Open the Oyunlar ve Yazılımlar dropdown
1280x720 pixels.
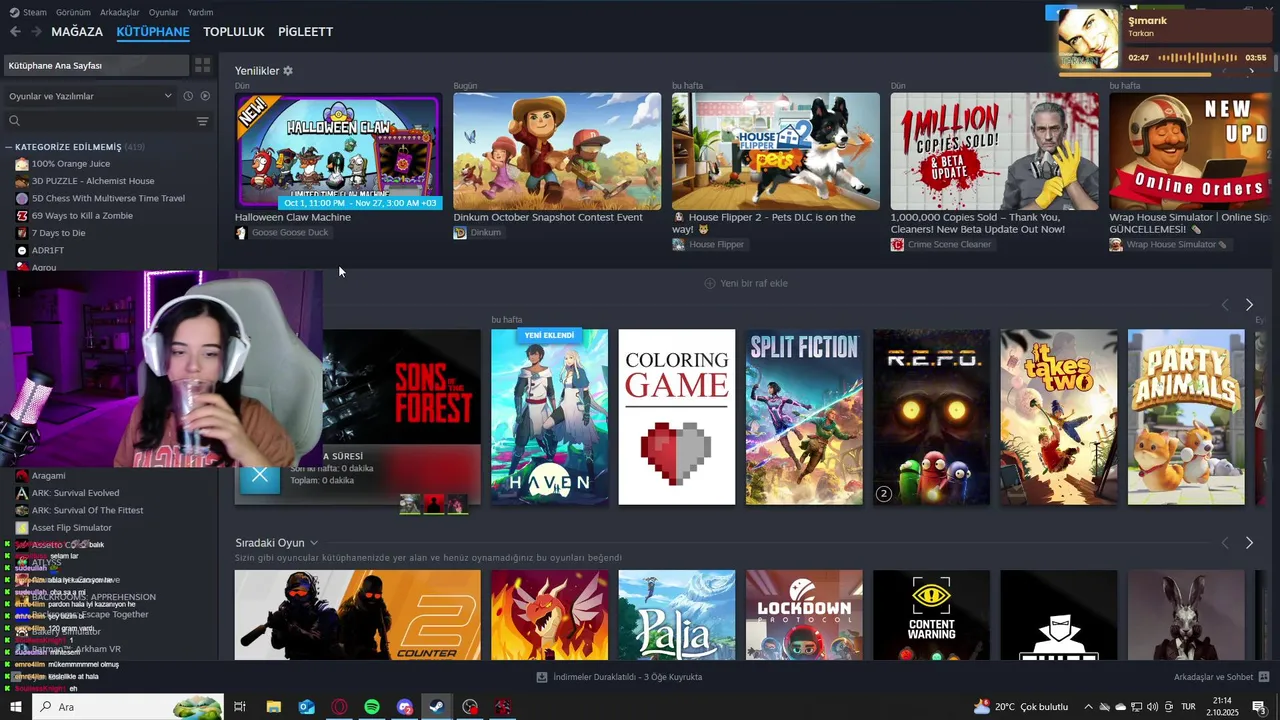(x=90, y=96)
